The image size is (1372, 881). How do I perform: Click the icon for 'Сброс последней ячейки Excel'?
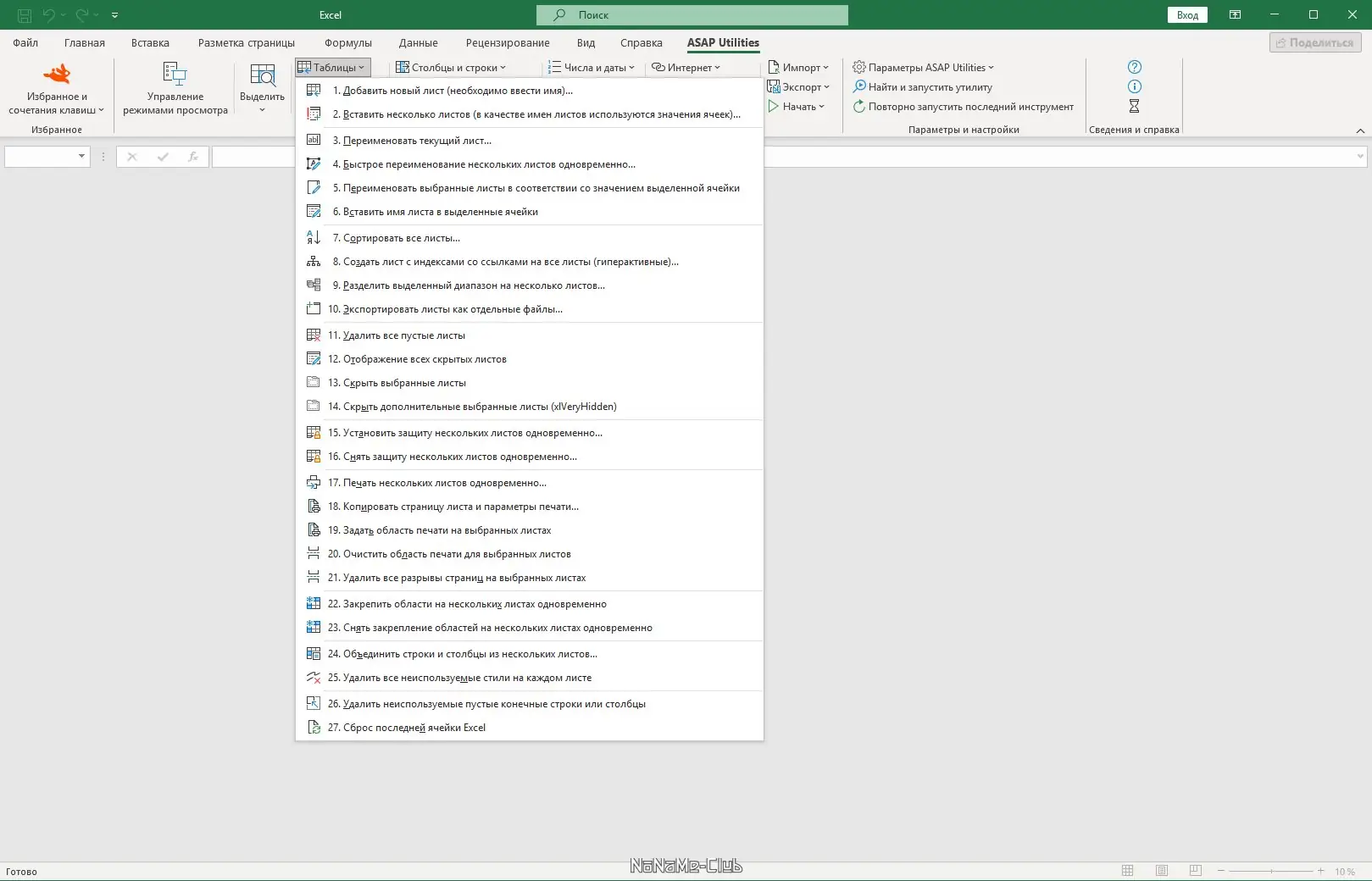click(314, 727)
